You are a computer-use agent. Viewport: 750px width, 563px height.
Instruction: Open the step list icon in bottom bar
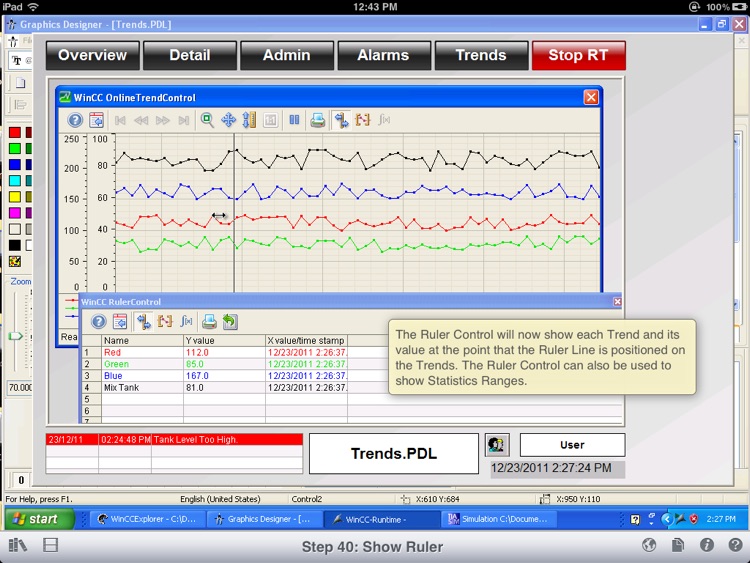tap(50, 545)
